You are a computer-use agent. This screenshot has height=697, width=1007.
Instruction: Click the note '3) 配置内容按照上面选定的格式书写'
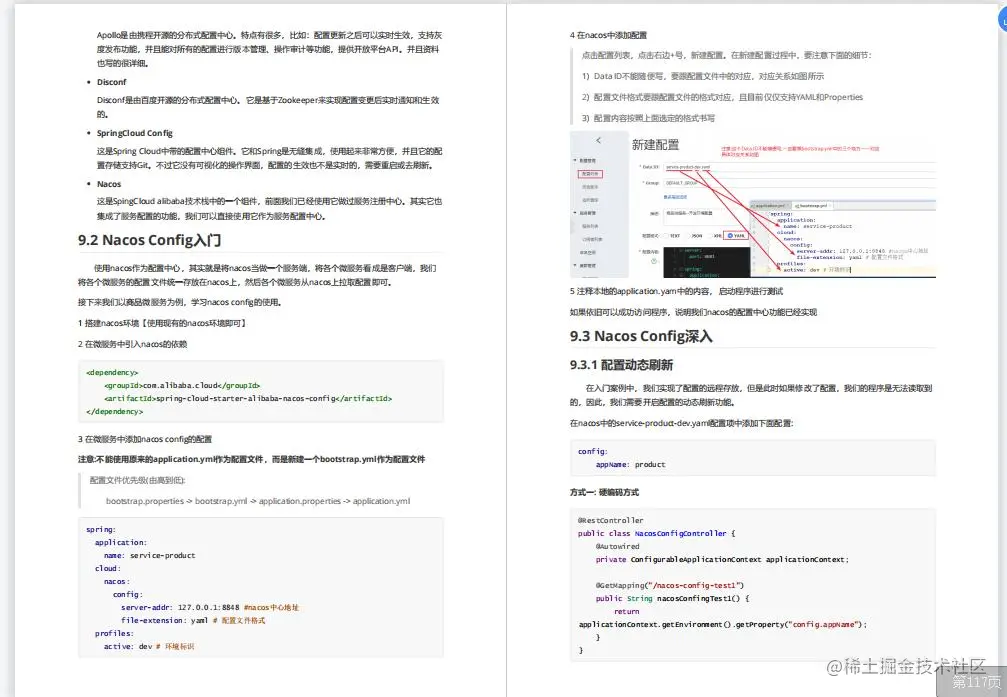[648, 118]
